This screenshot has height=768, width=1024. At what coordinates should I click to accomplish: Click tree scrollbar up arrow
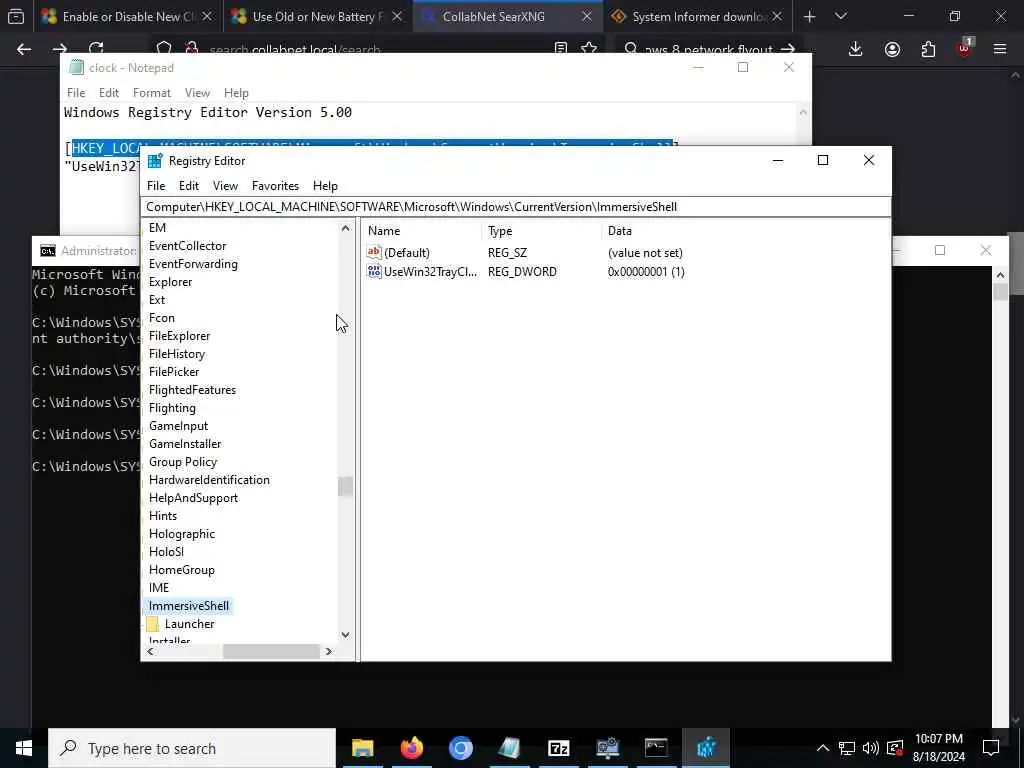(x=345, y=228)
